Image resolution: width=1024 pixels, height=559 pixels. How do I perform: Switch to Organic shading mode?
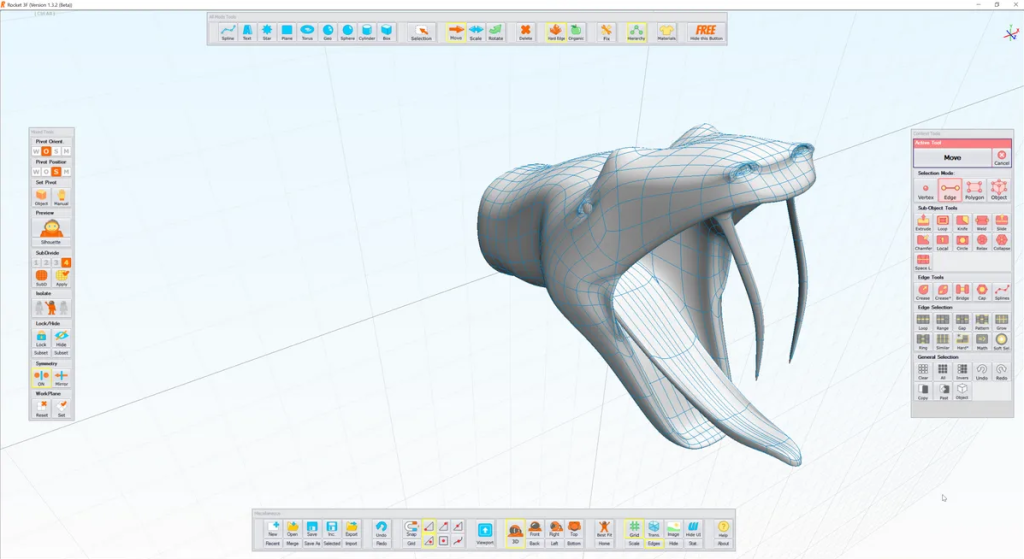point(576,32)
